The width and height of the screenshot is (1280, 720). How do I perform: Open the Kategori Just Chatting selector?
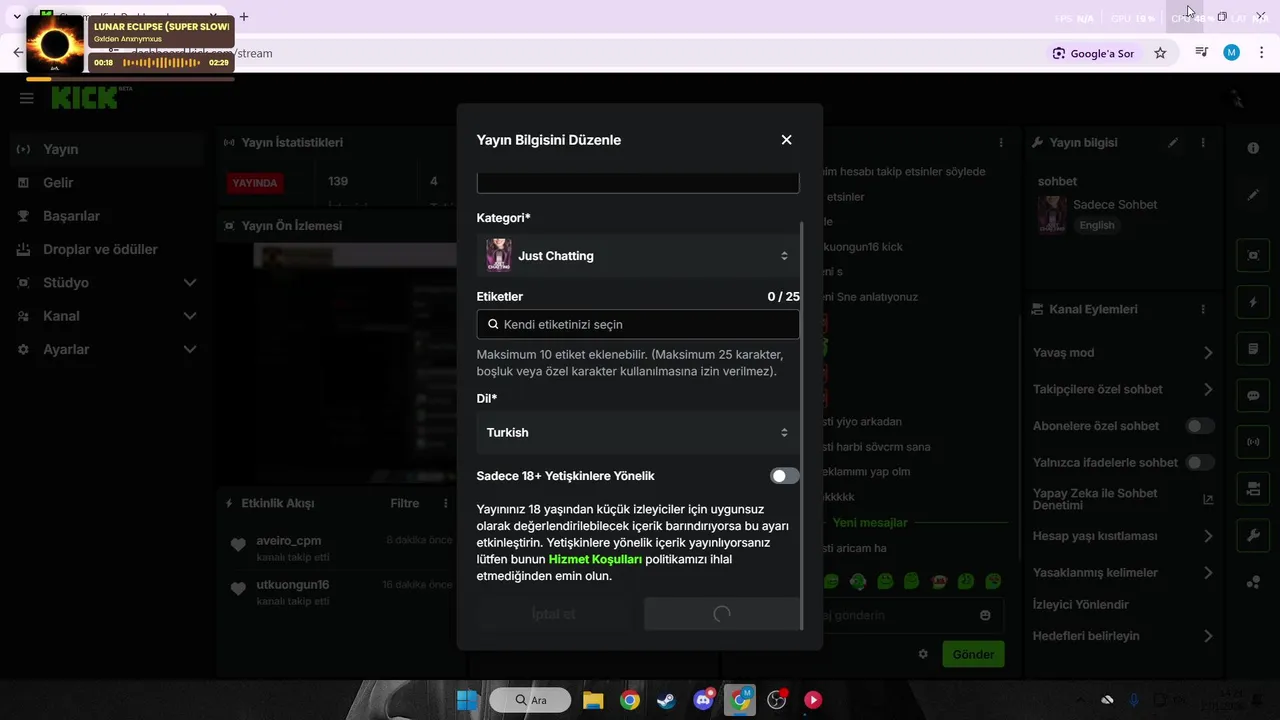638,256
